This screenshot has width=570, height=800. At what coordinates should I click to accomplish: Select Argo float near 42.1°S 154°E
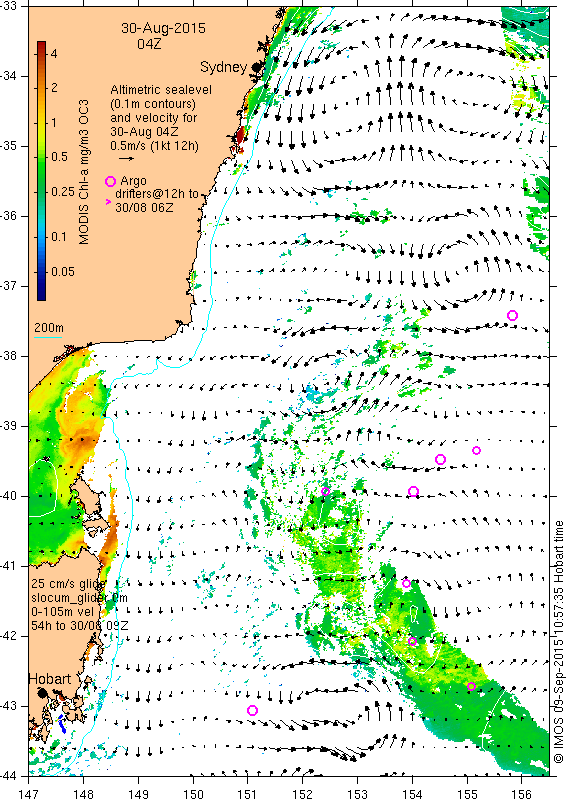point(412,641)
